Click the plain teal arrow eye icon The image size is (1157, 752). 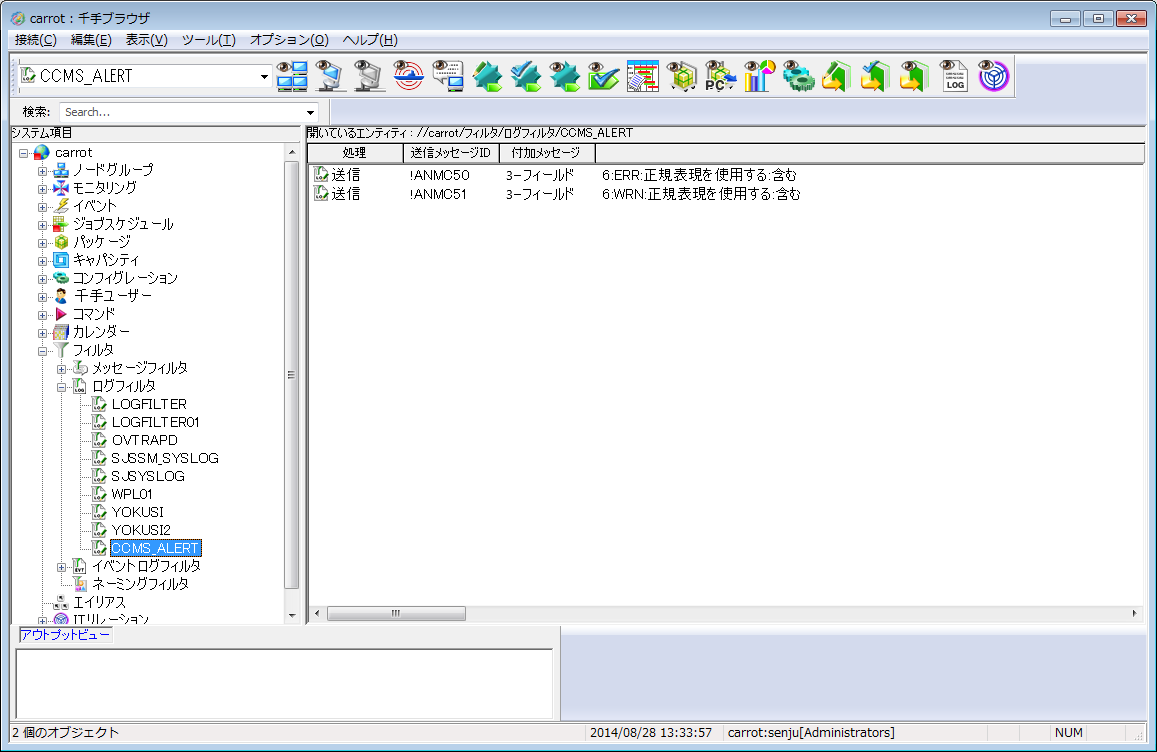pos(564,76)
